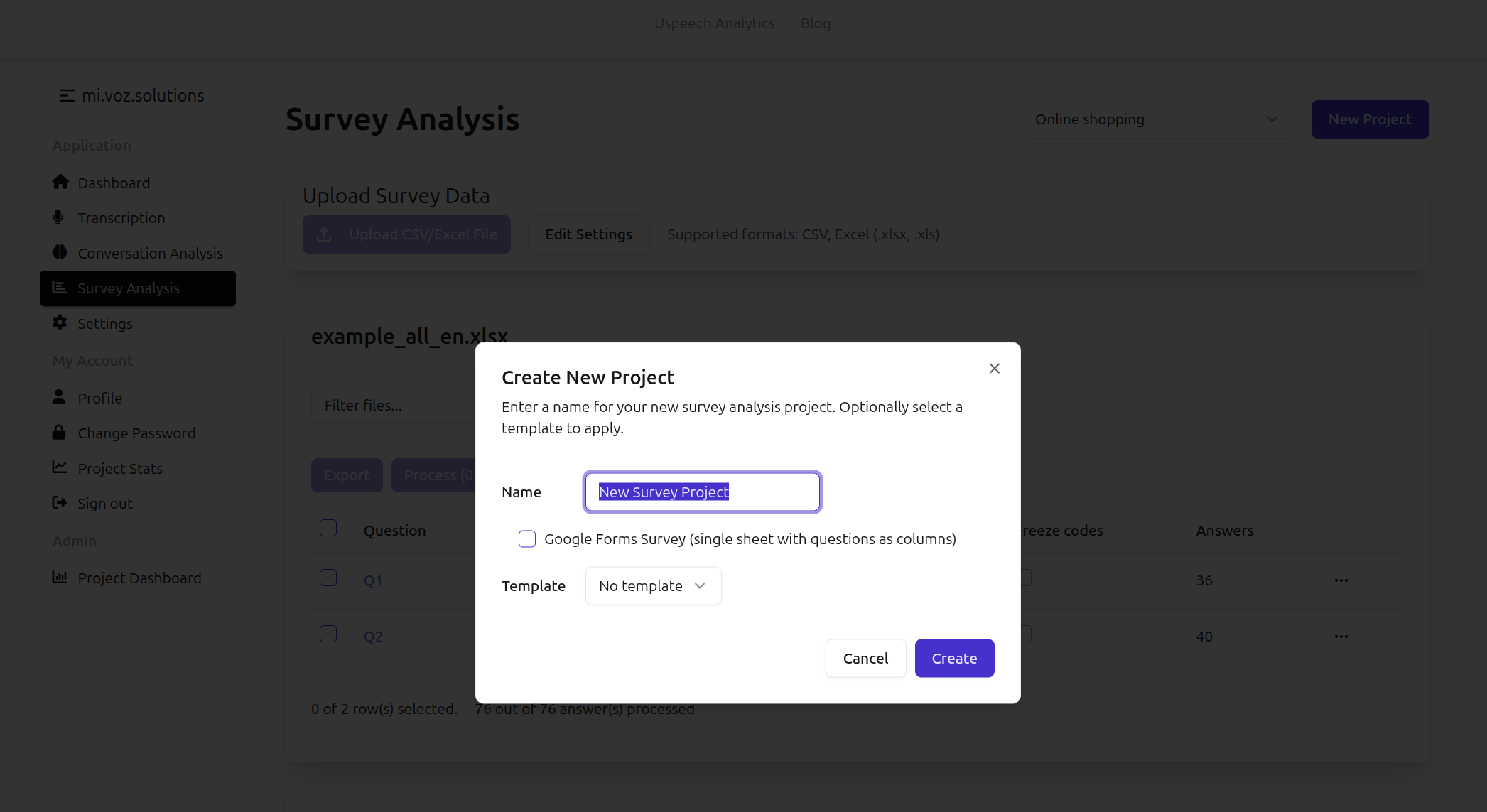
Task: Open the No template dropdown
Action: 652,585
